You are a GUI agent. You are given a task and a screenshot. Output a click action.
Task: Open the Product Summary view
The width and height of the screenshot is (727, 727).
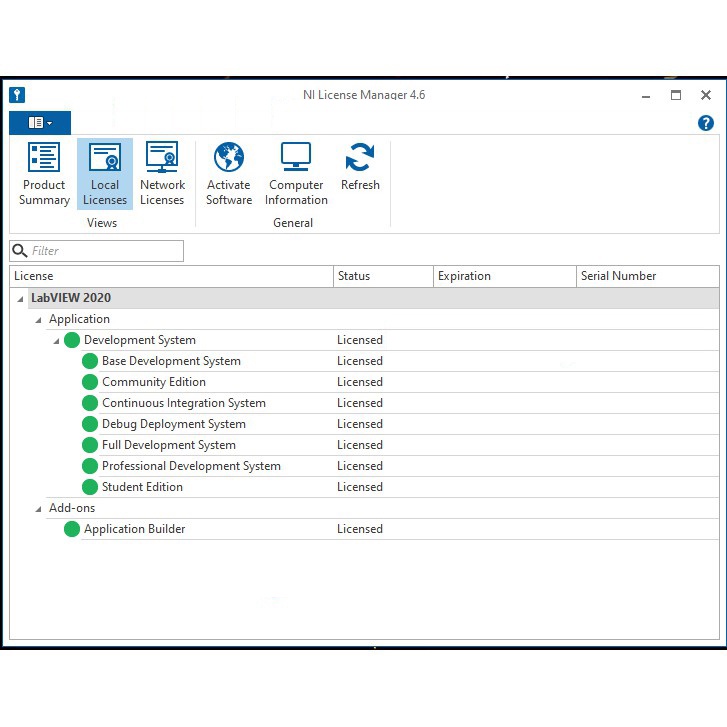(x=44, y=173)
